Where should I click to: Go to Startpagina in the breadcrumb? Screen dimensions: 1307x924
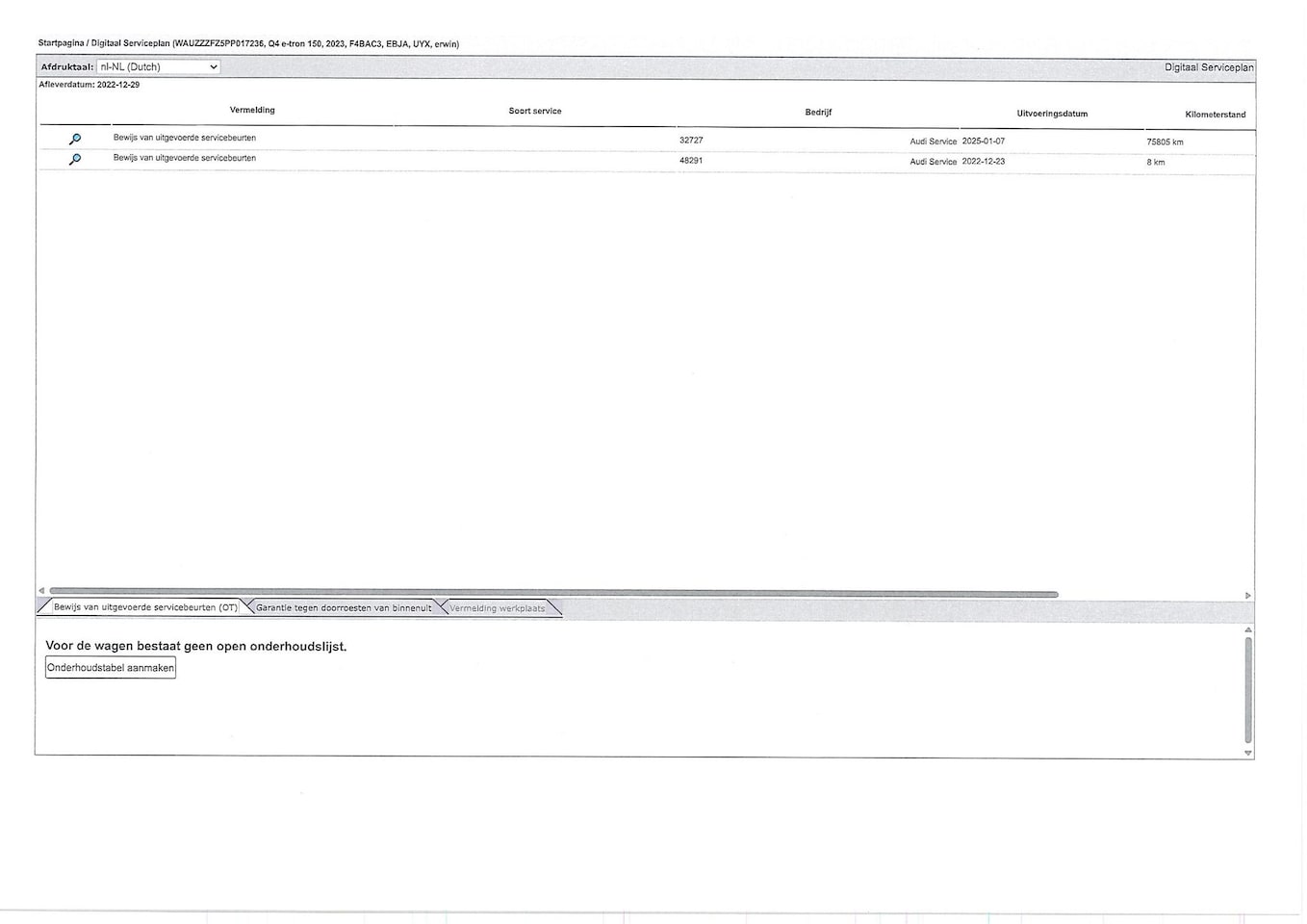pyautogui.click(x=61, y=43)
